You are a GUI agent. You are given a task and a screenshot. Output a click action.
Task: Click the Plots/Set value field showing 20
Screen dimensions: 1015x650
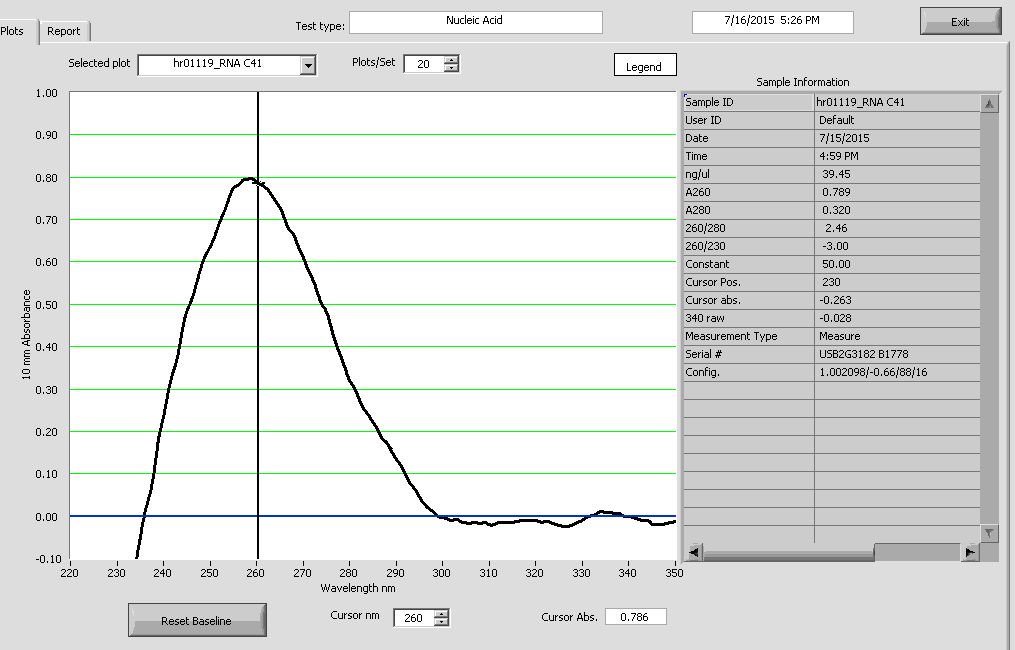[x=424, y=64]
